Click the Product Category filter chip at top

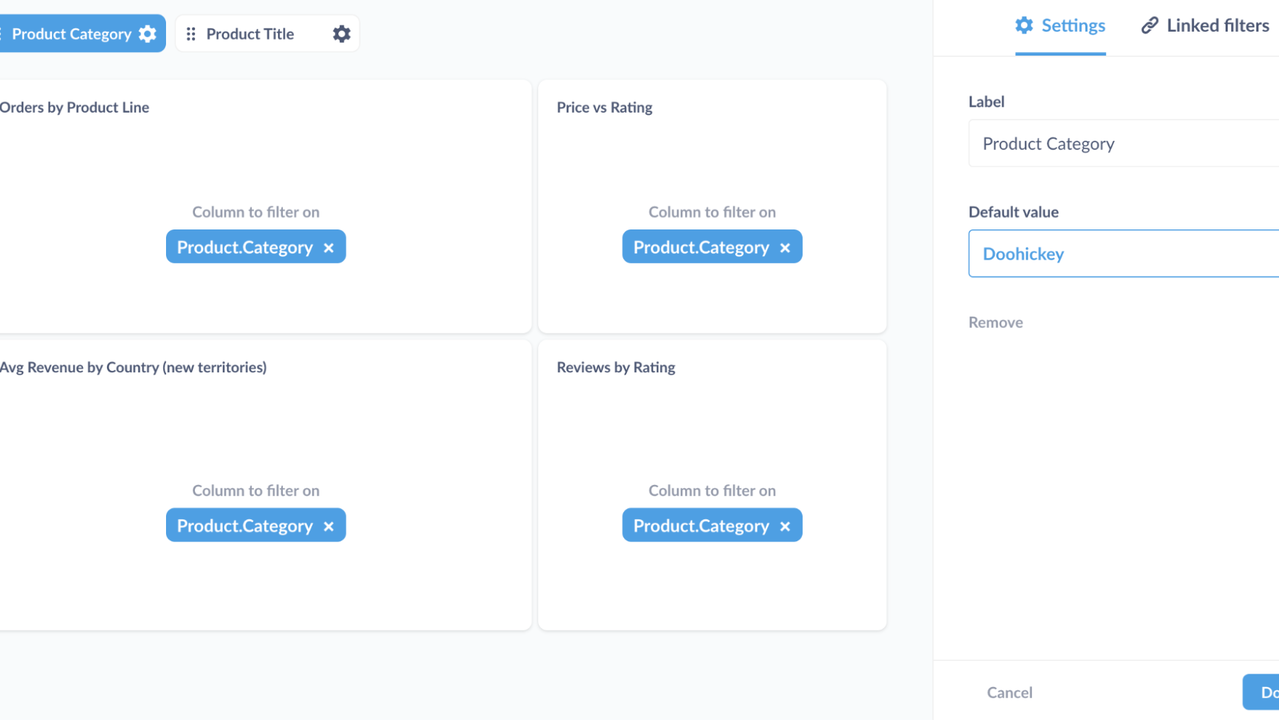tap(70, 33)
